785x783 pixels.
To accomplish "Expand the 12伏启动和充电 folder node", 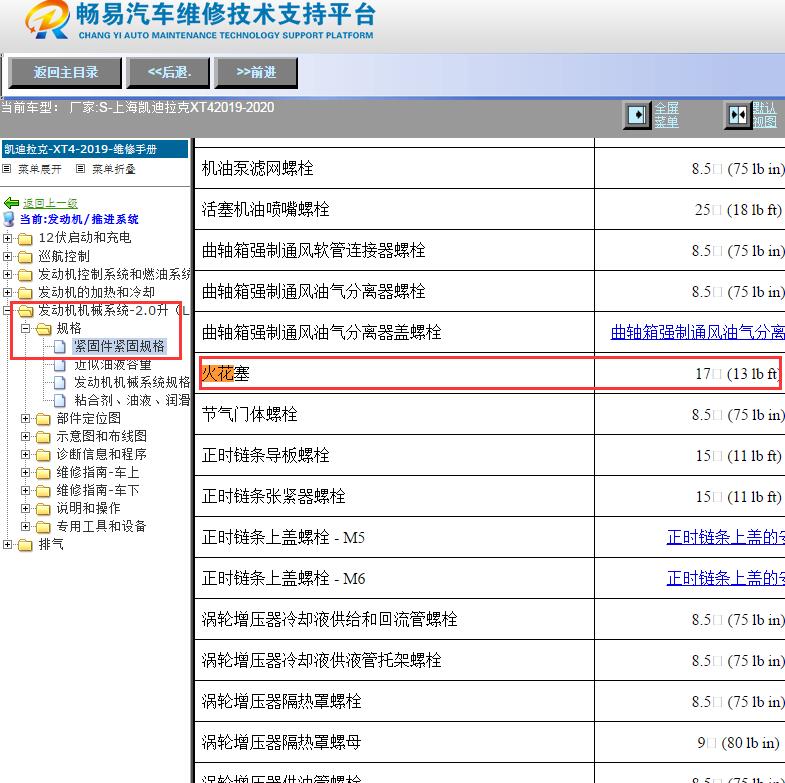I will pos(7,238).
